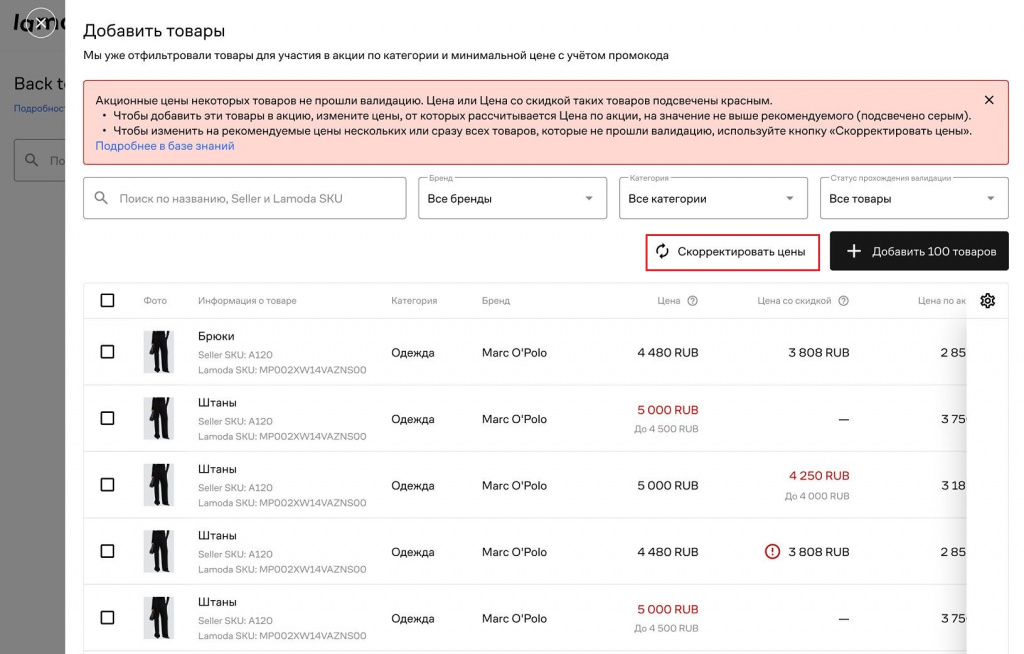
Task: Check the checkbox for the Брюки row
Action: (108, 352)
